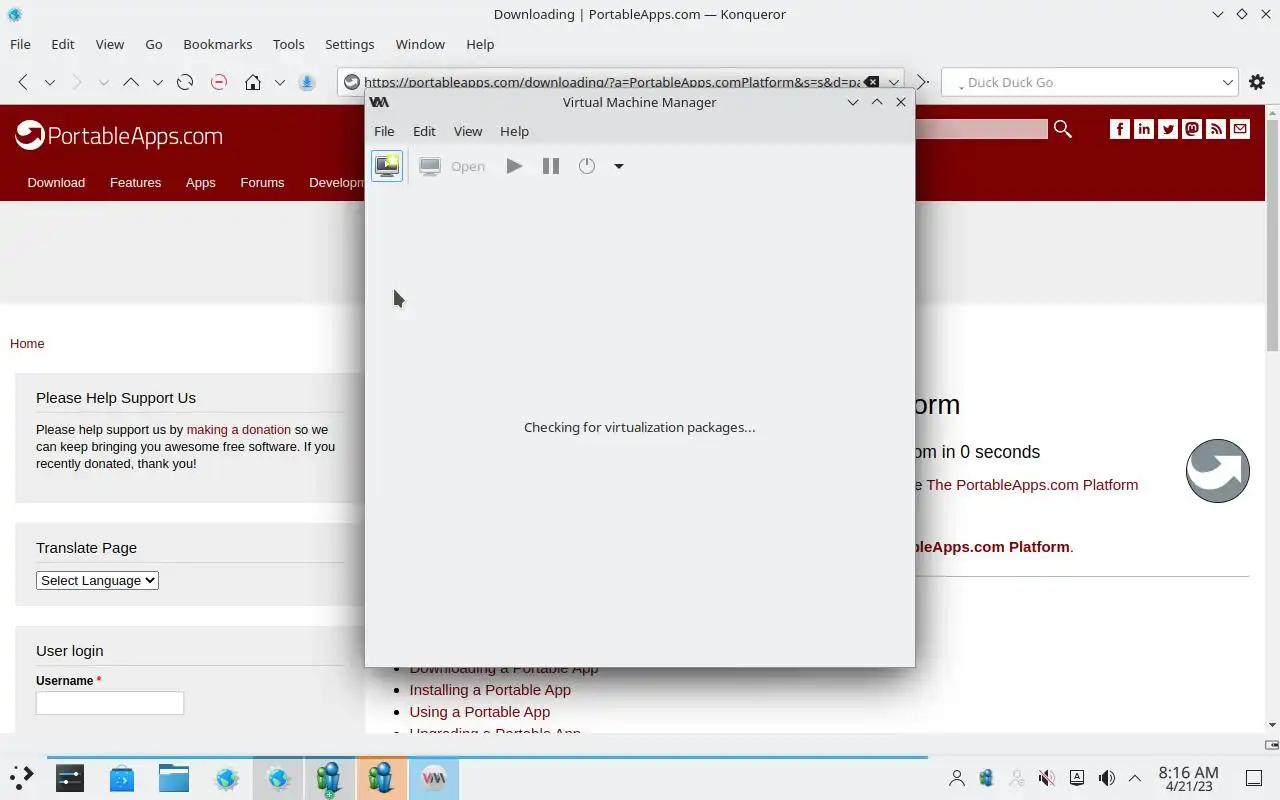Expand the back history dropdown
1280x800 pixels.
(x=49, y=82)
